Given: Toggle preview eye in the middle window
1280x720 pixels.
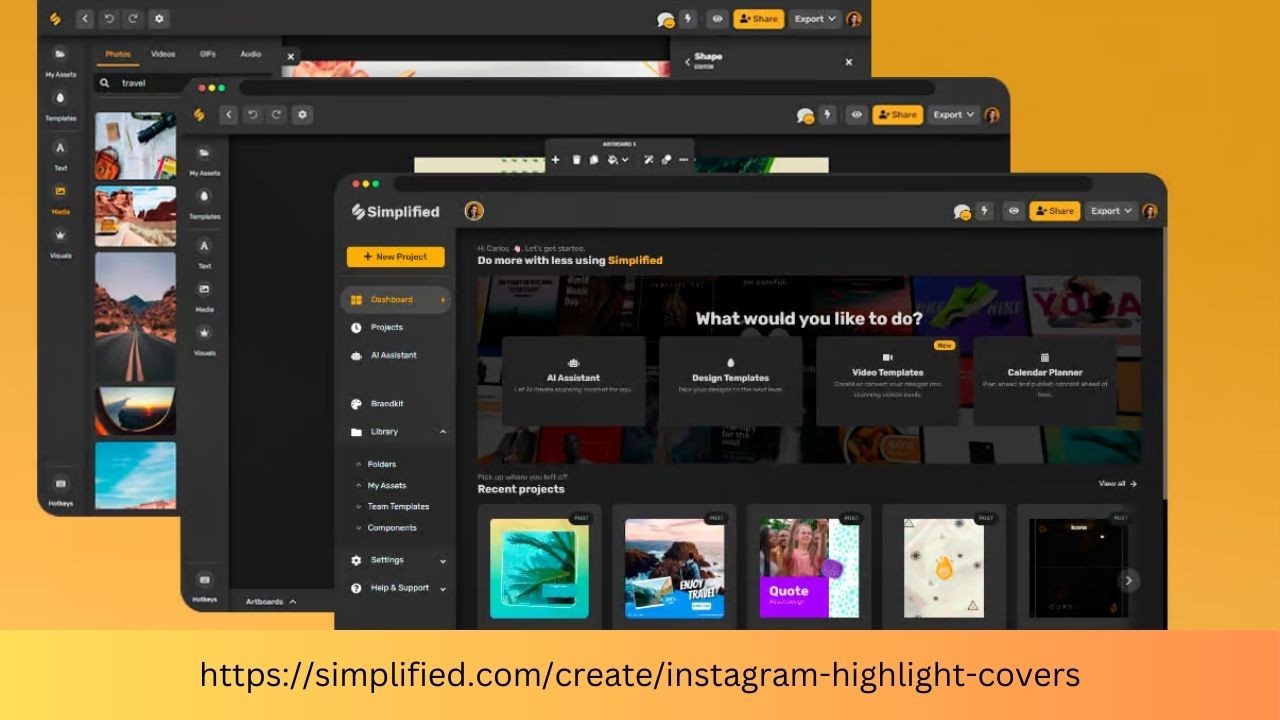Looking at the screenshot, I should 856,115.
